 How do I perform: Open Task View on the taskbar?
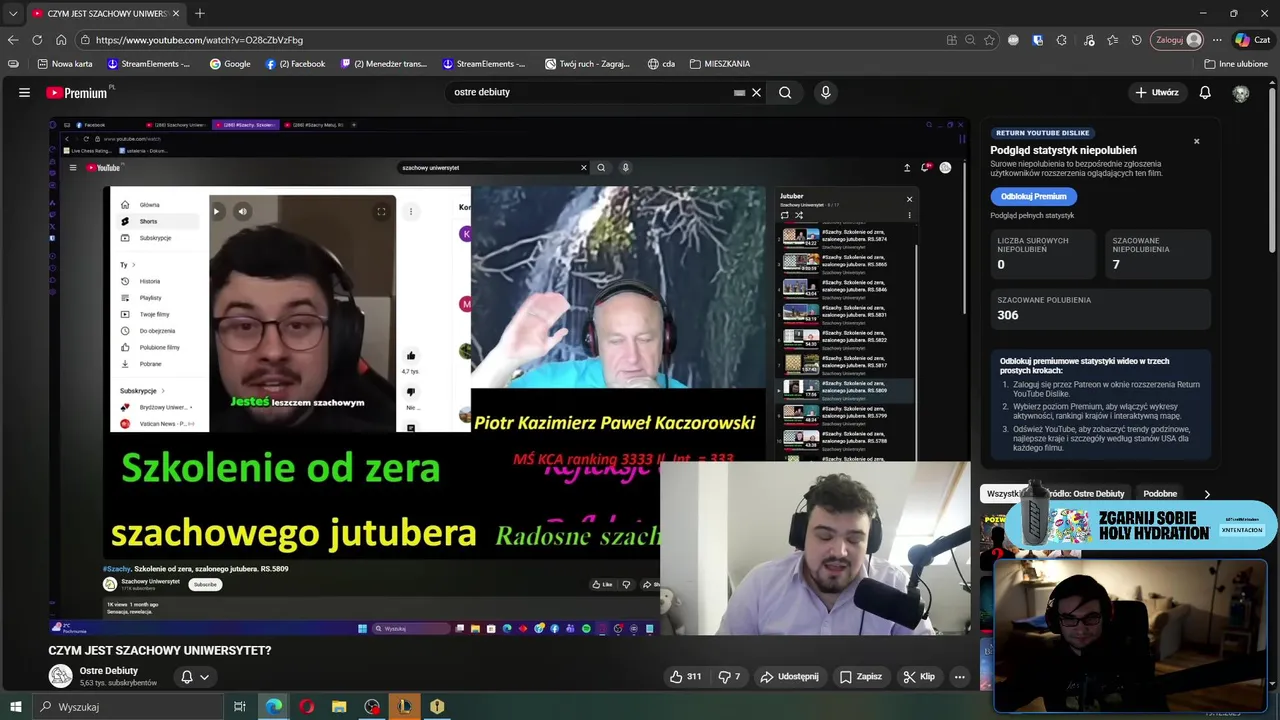240,707
